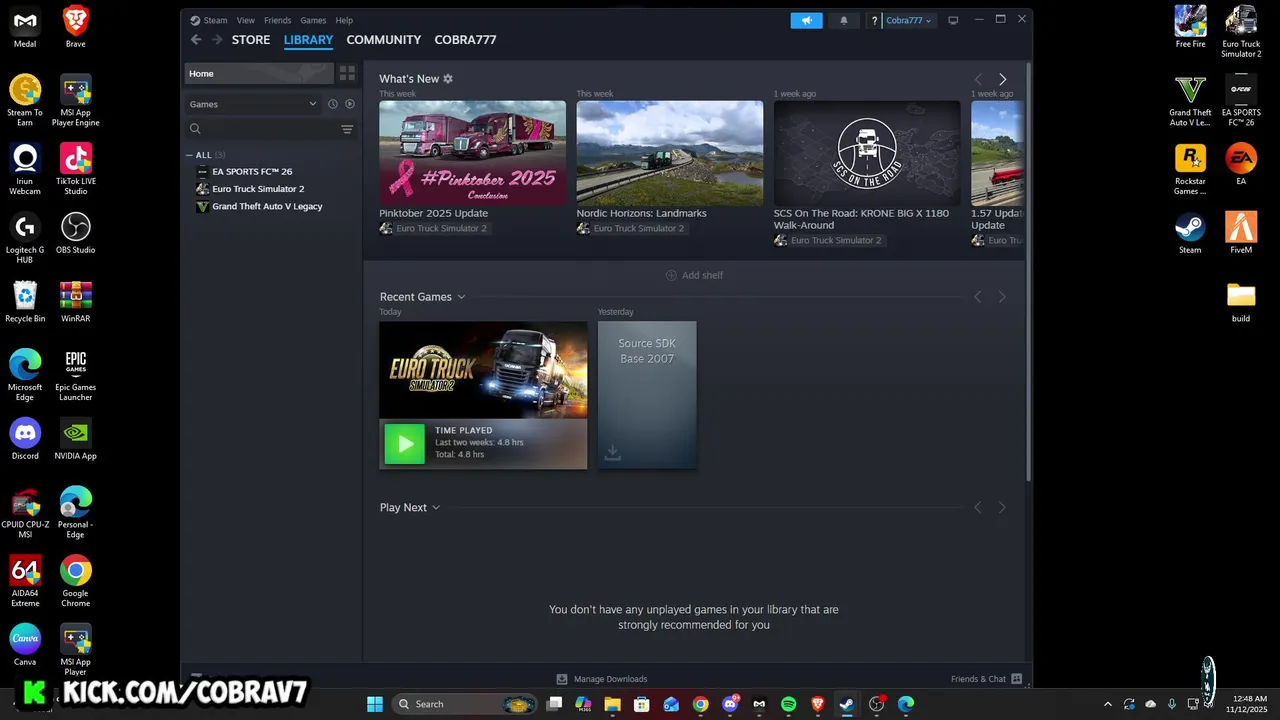1280x720 pixels.
Task: Open advanced filter options icon in sidebar
Action: pos(347,129)
